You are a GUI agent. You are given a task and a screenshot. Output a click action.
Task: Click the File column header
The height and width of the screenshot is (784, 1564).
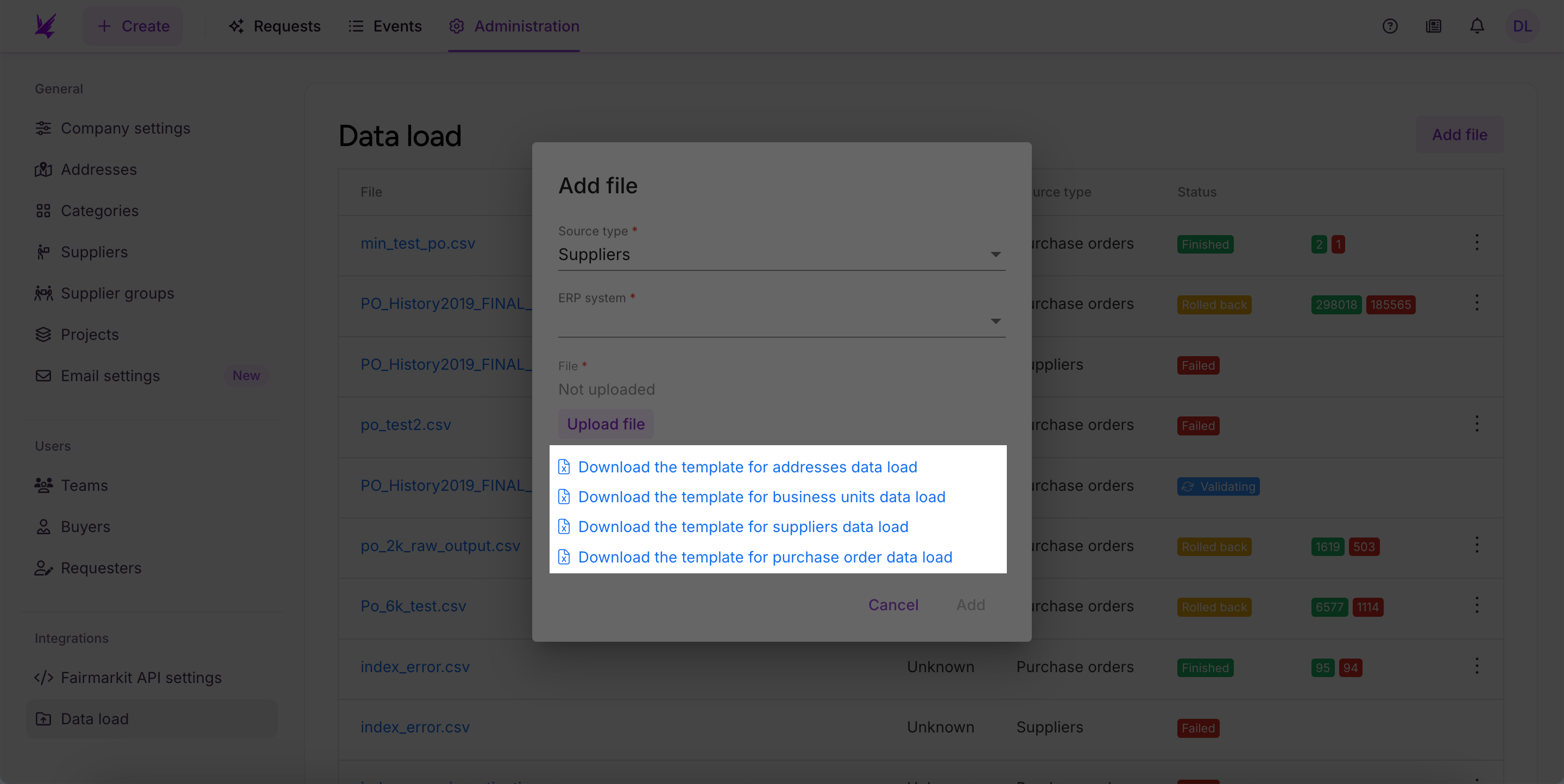[371, 192]
